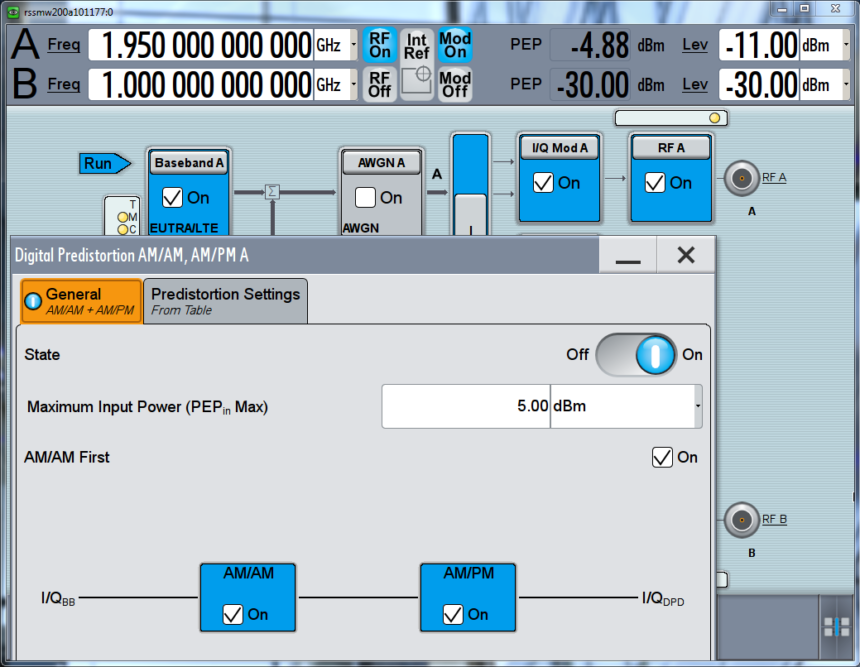The height and width of the screenshot is (667, 860).
Task: Click the small white tab below RF B
Action: click(x=722, y=580)
